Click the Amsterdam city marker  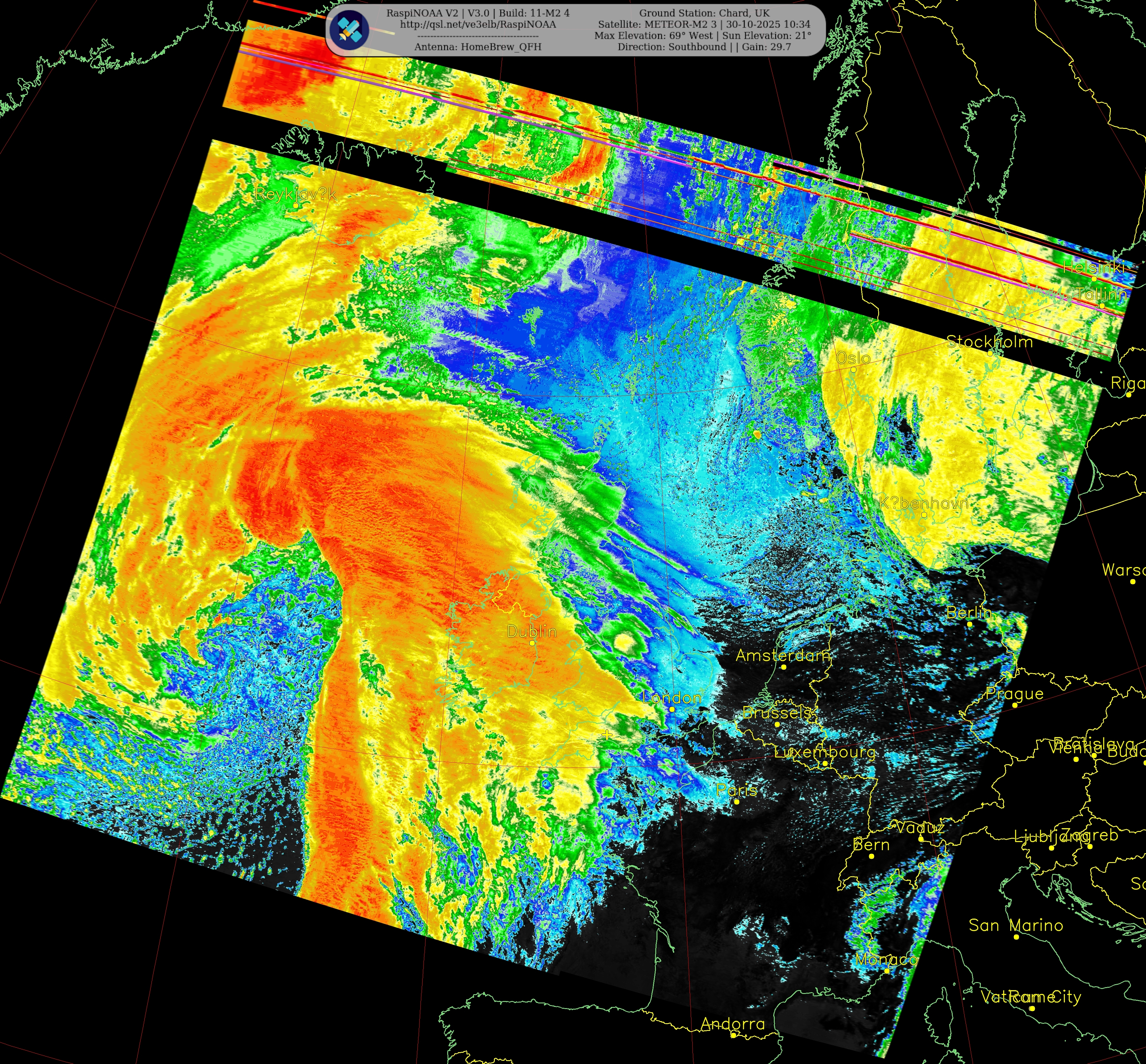point(783,667)
